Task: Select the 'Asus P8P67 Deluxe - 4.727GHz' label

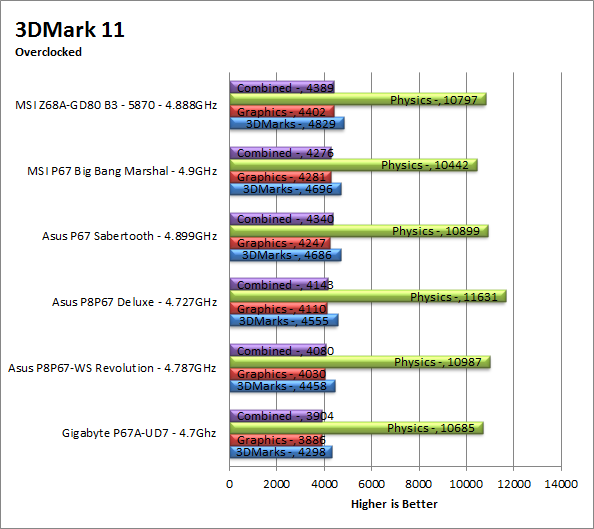Action: coord(134,302)
